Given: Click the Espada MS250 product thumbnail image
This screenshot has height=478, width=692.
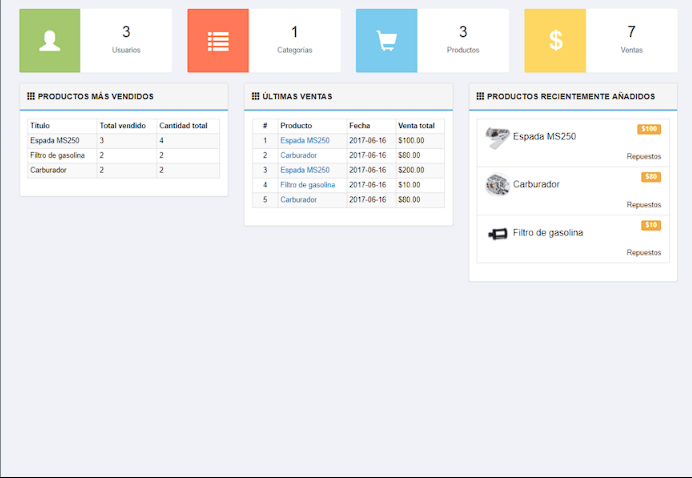Looking at the screenshot, I should coord(497,138).
